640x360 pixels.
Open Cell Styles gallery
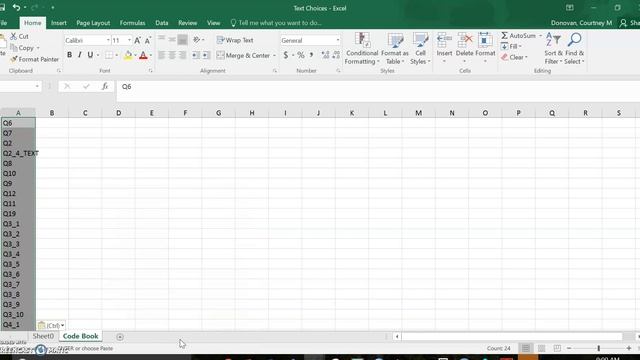(x=420, y=49)
